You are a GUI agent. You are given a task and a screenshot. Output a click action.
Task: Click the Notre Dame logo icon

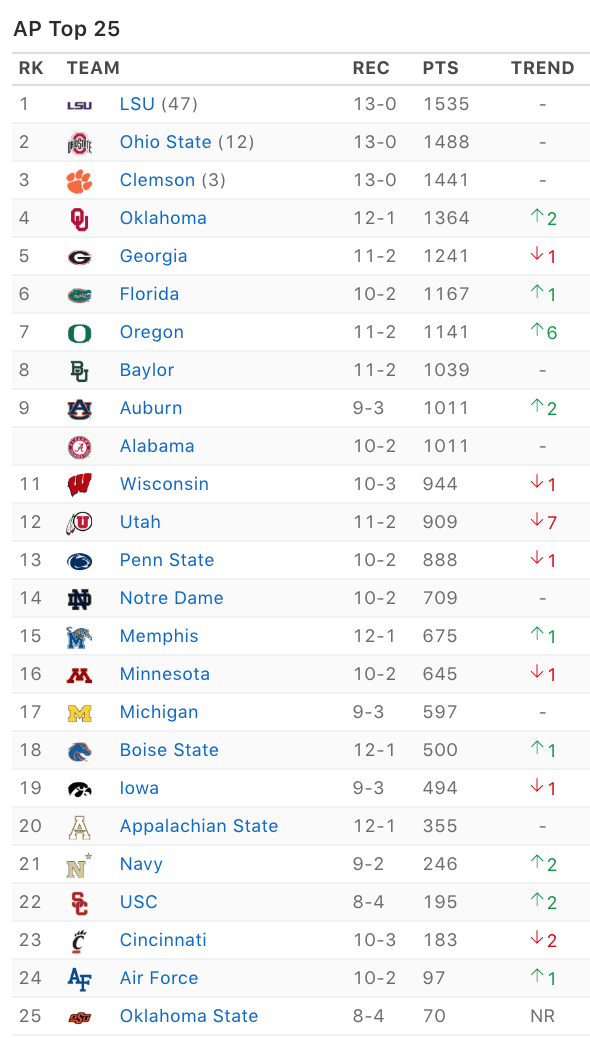coord(79,598)
